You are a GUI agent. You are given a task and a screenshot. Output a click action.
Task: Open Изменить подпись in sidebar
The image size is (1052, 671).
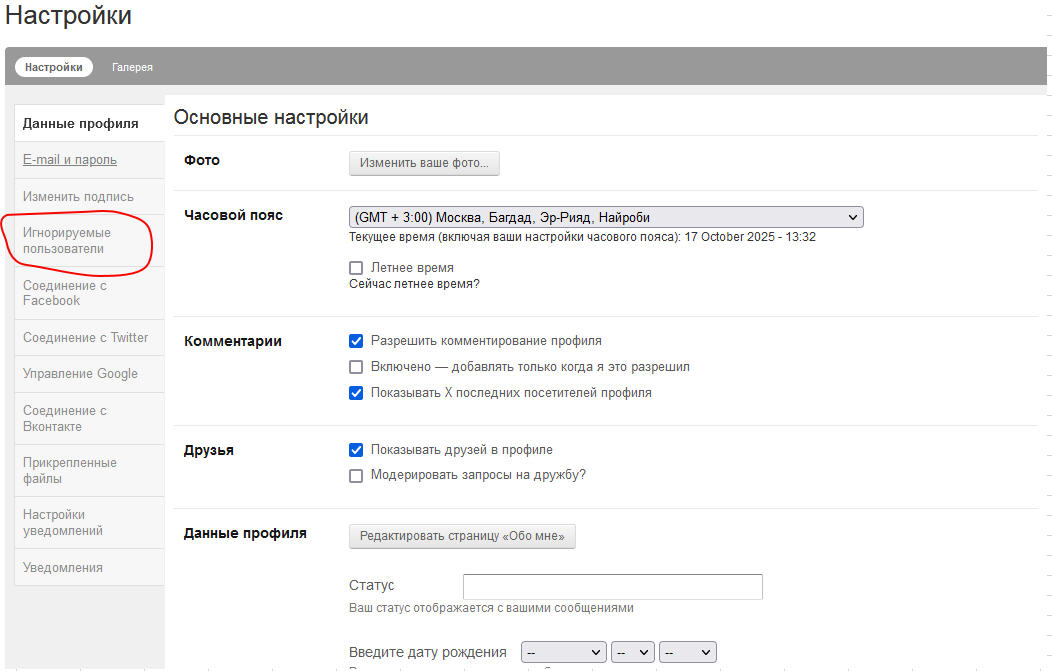(x=78, y=197)
